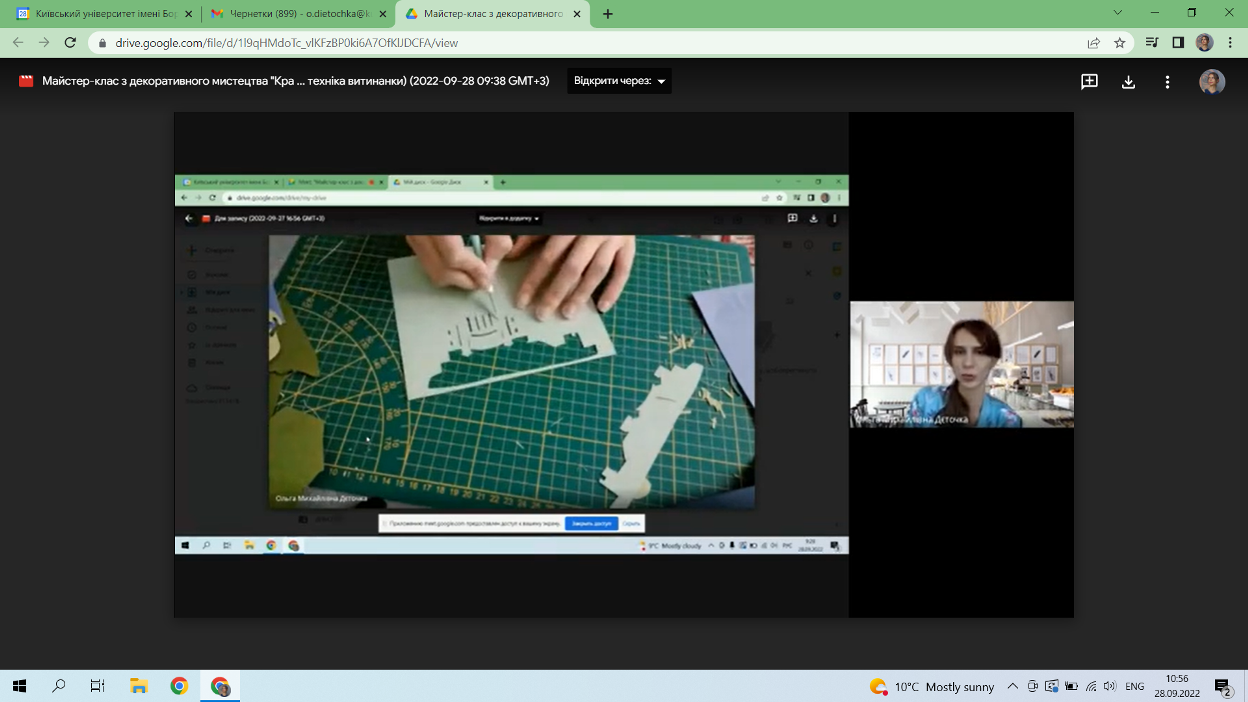Open Google account avatar in Drive
The height and width of the screenshot is (702, 1248).
click(x=1212, y=82)
